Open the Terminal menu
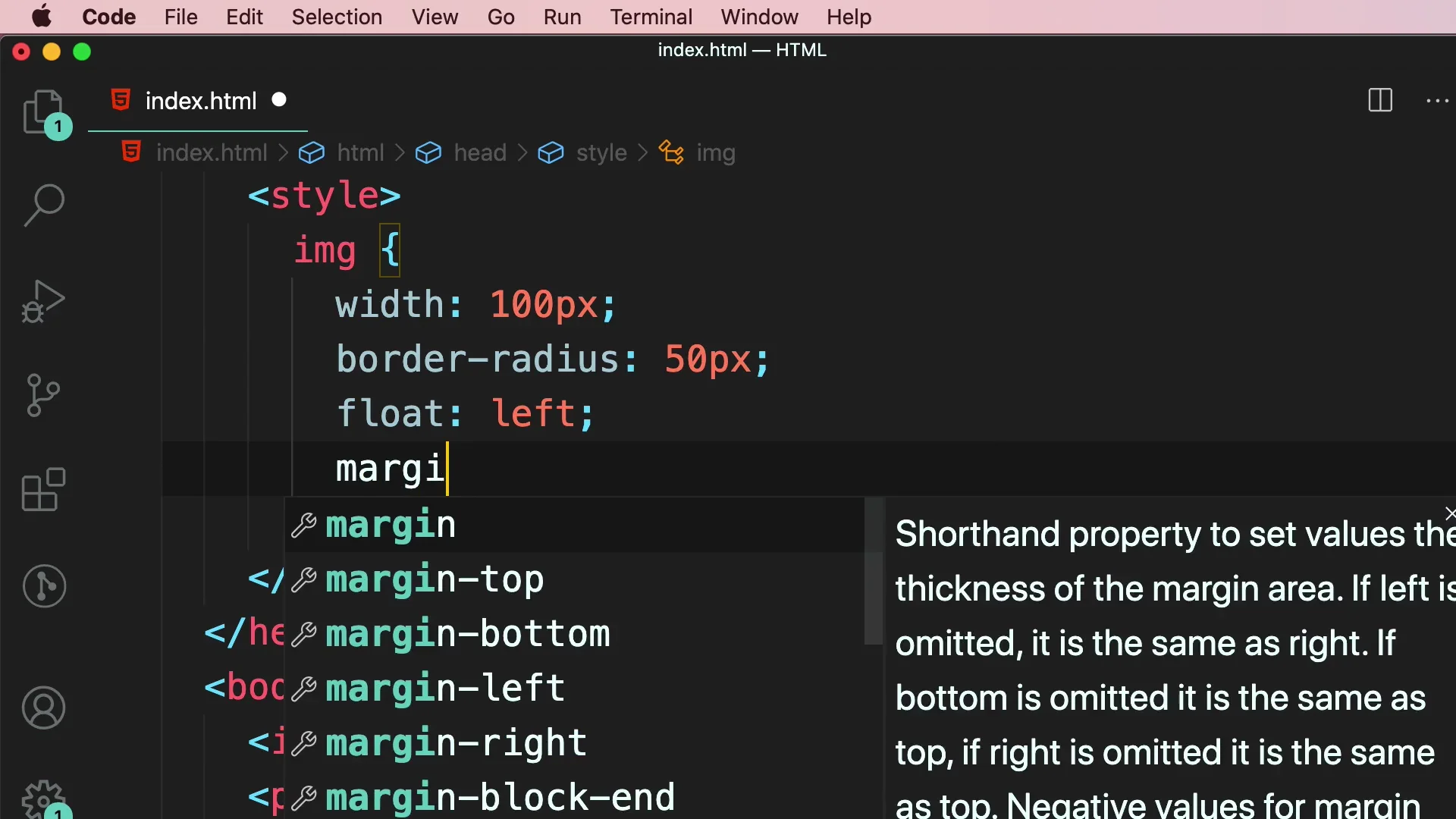 point(651,17)
